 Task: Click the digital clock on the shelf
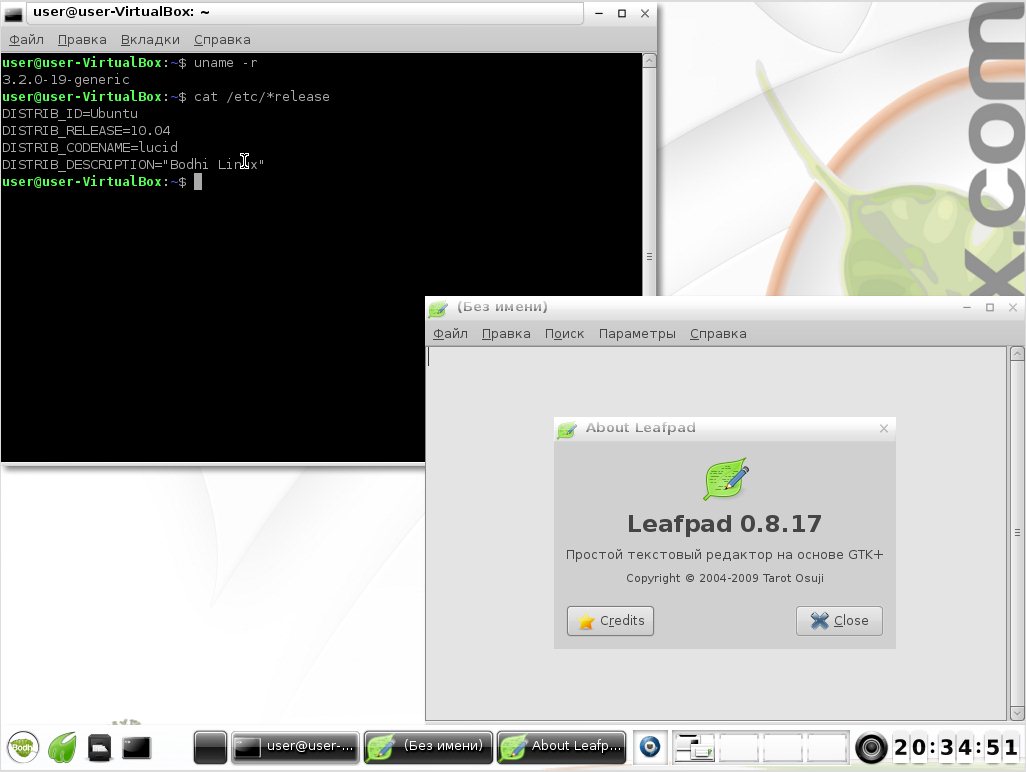pyautogui.click(x=955, y=747)
